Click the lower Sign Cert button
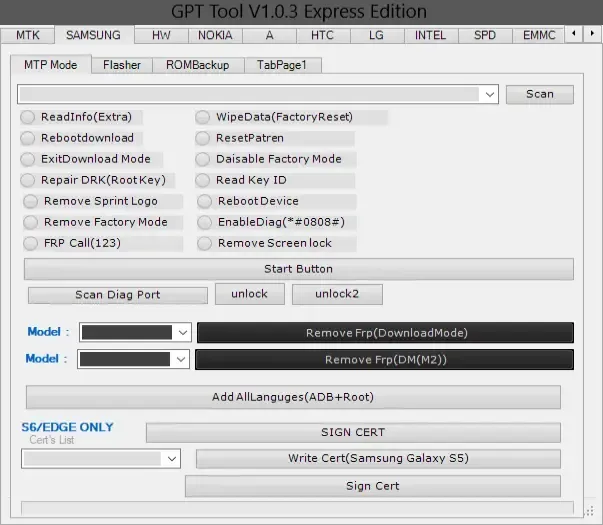This screenshot has height=525, width=603. coord(373,486)
